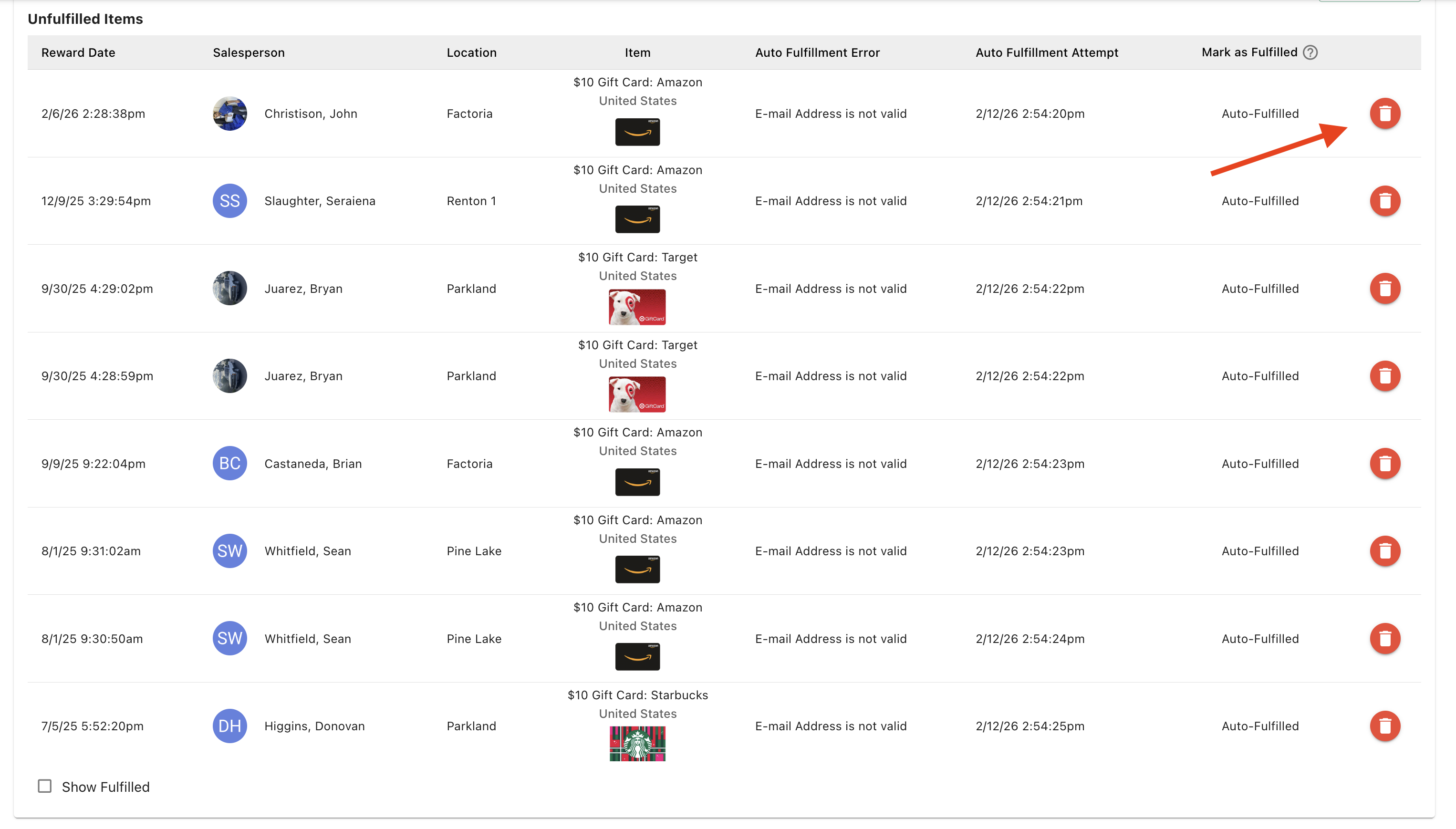Open Mark as Fulfilled help icon

pyautogui.click(x=1310, y=52)
